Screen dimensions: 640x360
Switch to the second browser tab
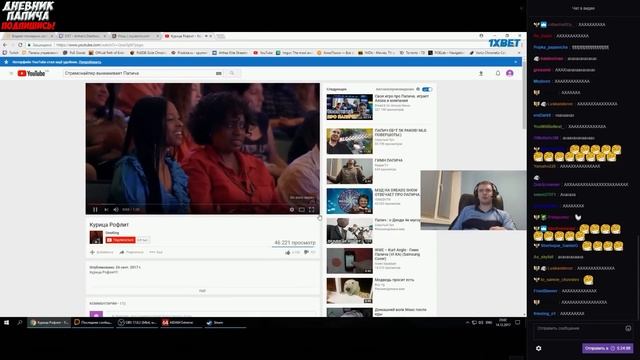82,36
